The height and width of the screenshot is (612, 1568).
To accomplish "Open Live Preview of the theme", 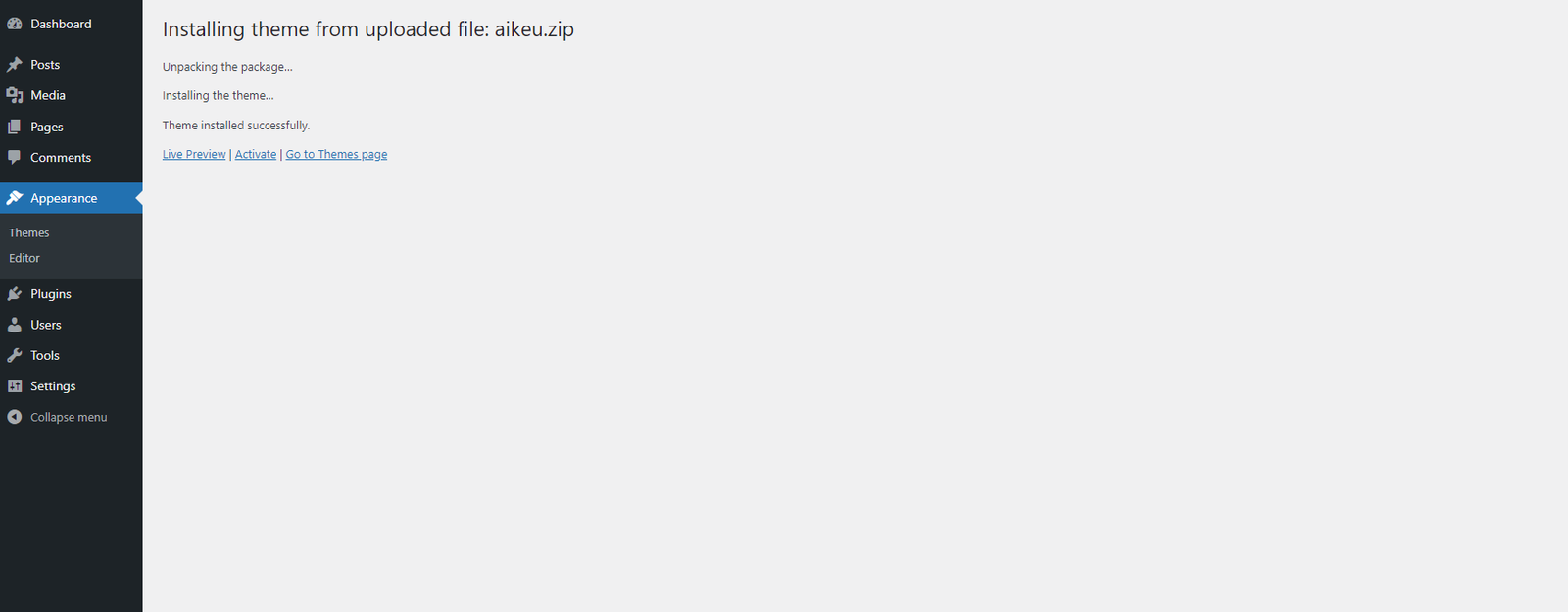I will (194, 155).
